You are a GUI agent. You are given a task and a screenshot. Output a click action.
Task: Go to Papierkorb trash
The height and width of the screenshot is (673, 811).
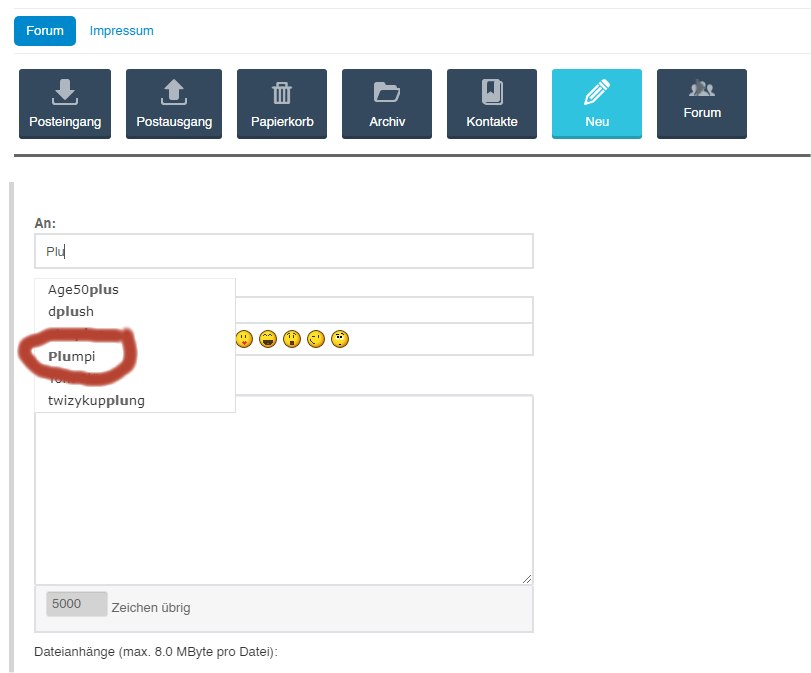tap(281, 104)
